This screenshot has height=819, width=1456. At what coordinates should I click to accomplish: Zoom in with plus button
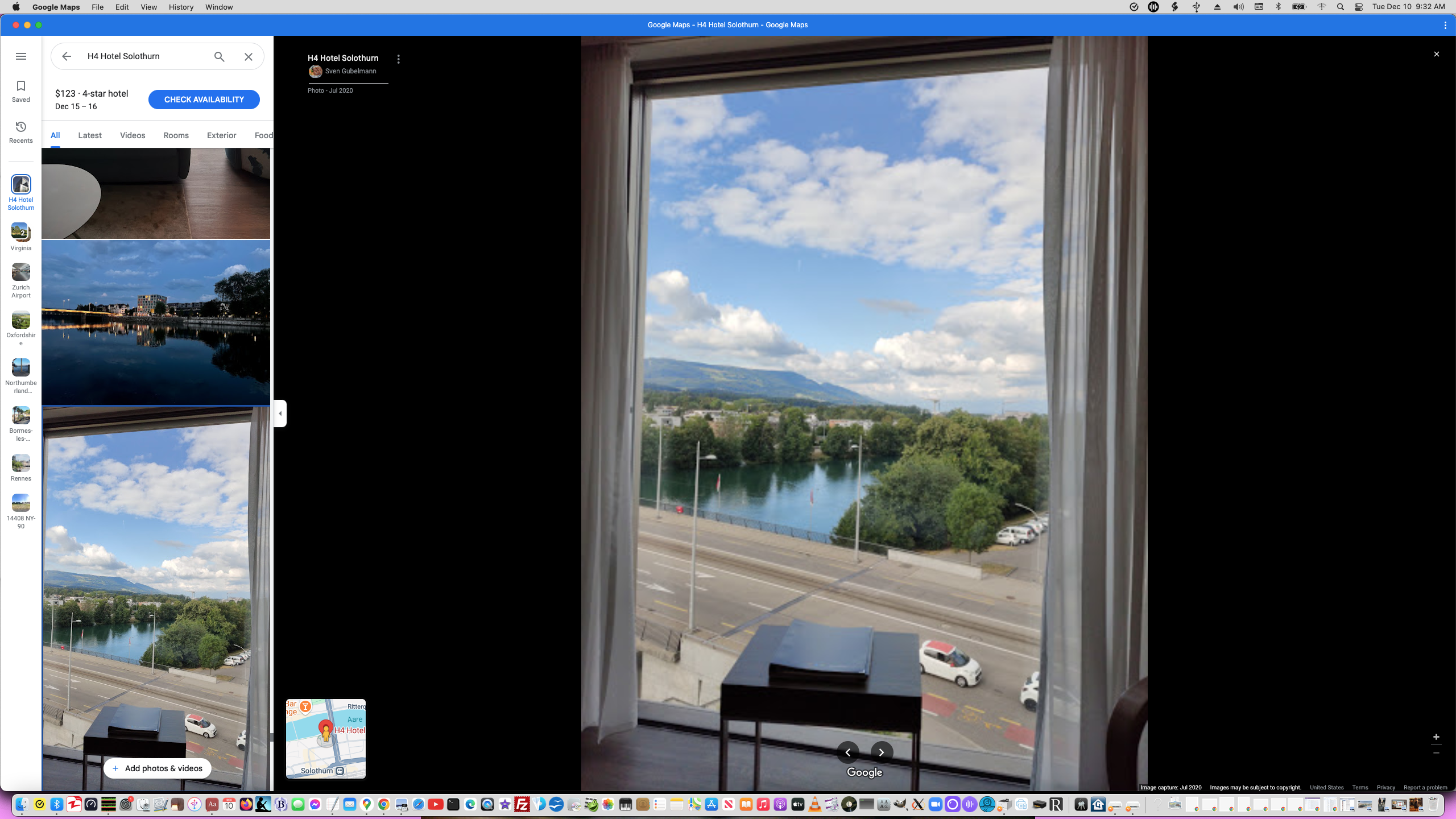click(x=1436, y=737)
